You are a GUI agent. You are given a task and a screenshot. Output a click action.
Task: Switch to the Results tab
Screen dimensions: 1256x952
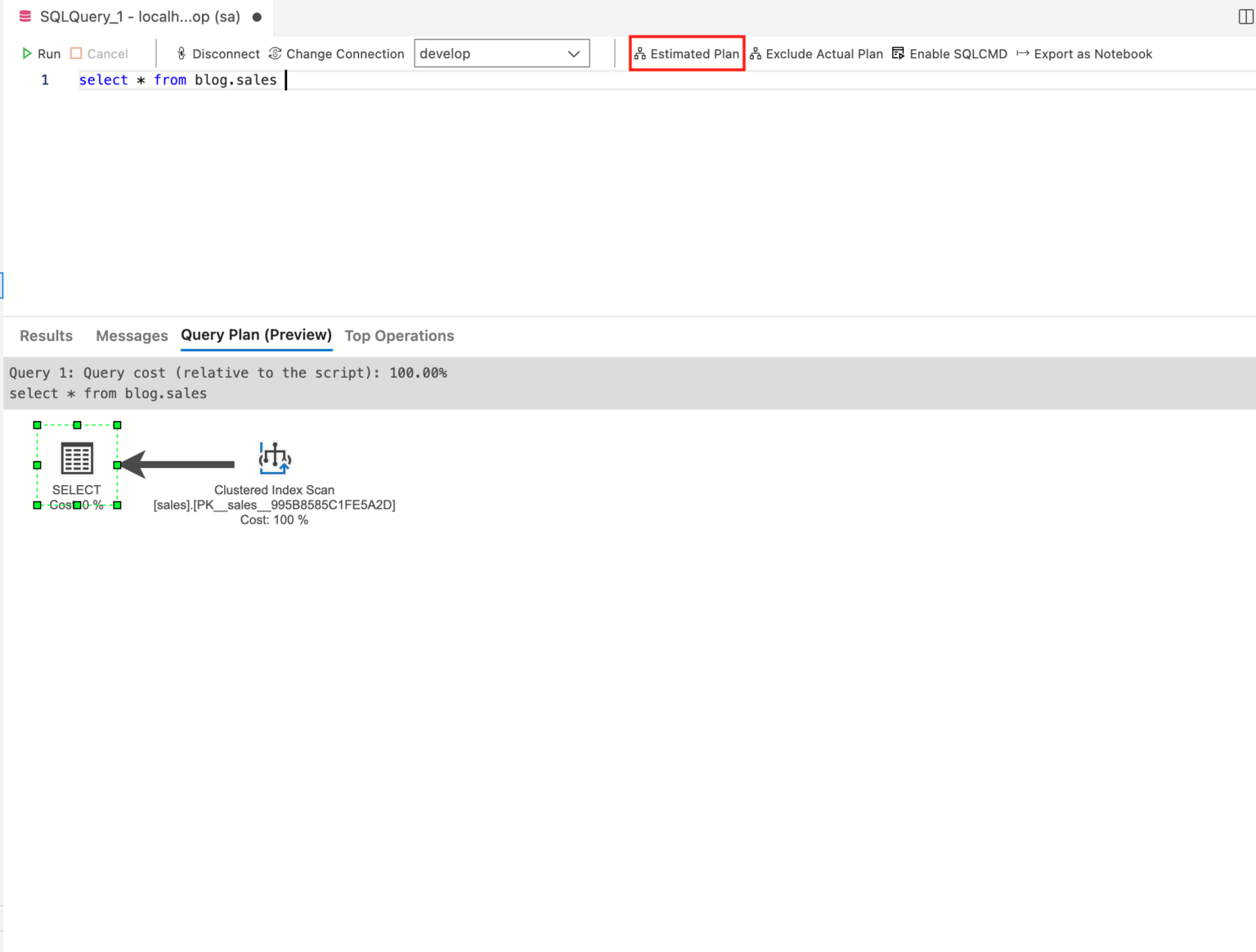[x=46, y=335]
